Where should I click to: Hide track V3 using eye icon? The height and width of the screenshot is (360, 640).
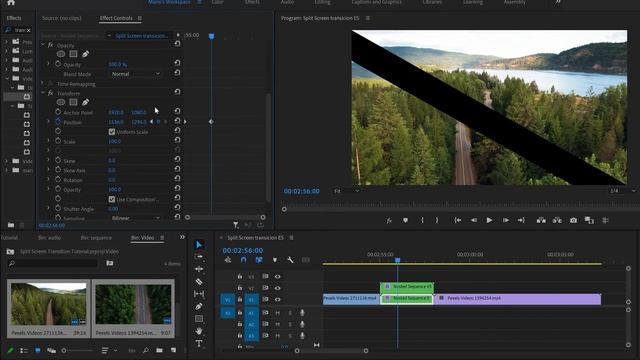pos(278,277)
